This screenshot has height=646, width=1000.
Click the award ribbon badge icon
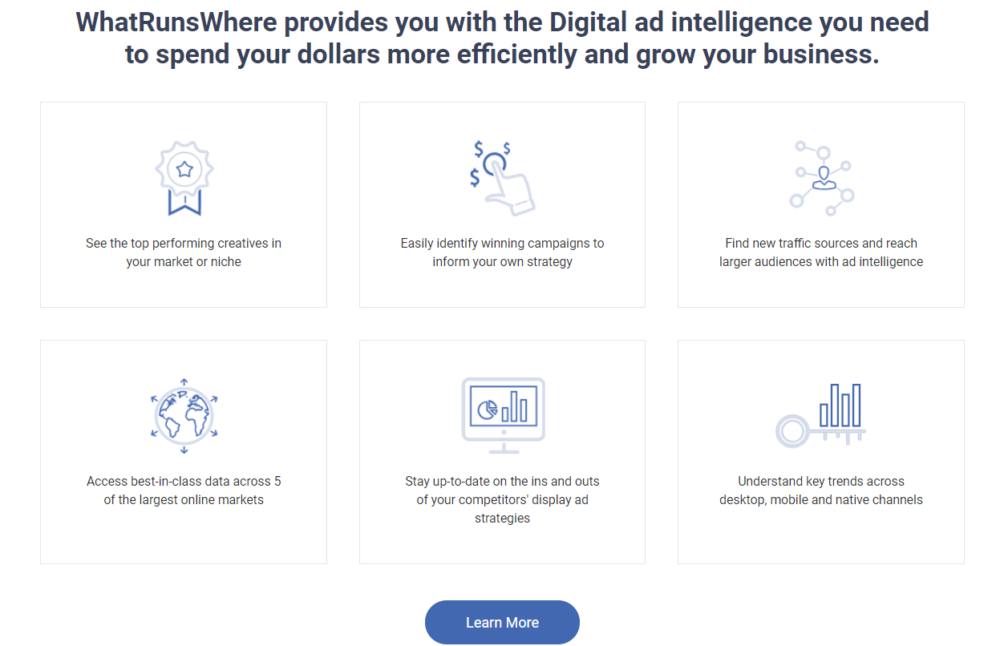coord(184,178)
